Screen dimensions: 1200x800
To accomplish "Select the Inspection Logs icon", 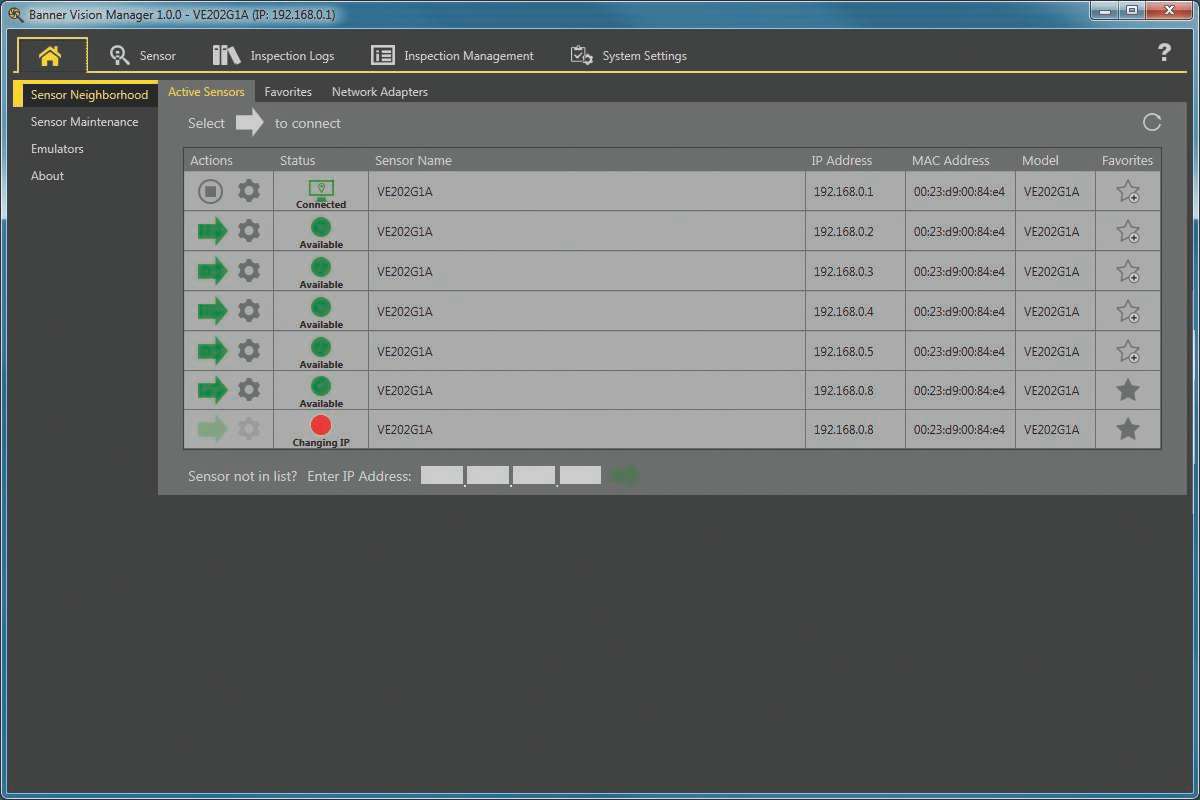I will pyautogui.click(x=224, y=55).
